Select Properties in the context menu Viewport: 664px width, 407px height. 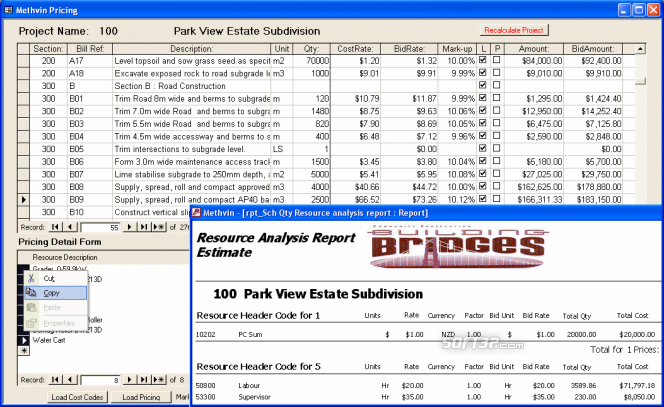point(56,323)
